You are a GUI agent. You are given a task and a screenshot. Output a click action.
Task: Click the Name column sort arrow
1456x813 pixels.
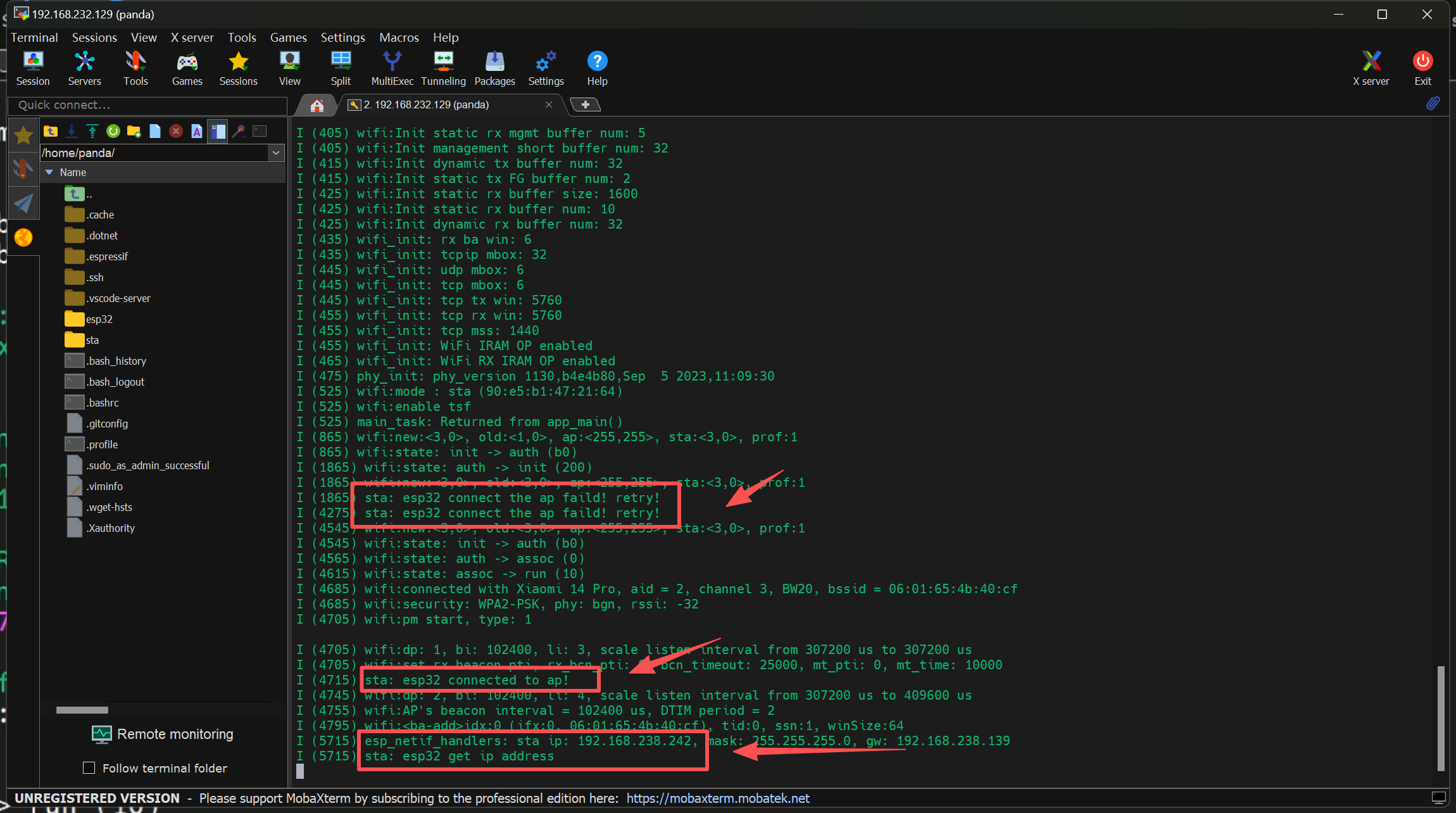coord(49,172)
